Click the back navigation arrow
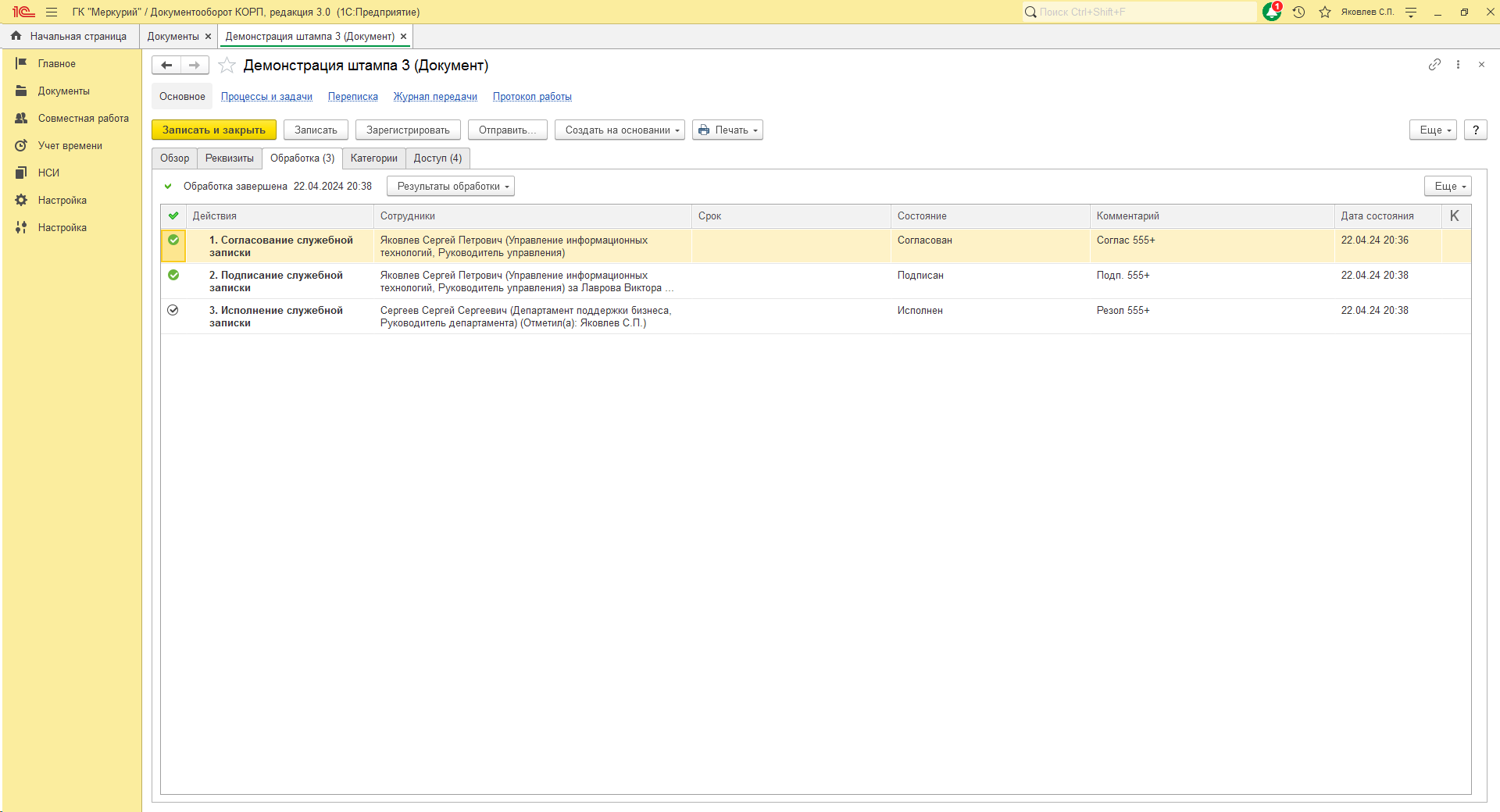The width and height of the screenshot is (1500, 812). click(166, 66)
